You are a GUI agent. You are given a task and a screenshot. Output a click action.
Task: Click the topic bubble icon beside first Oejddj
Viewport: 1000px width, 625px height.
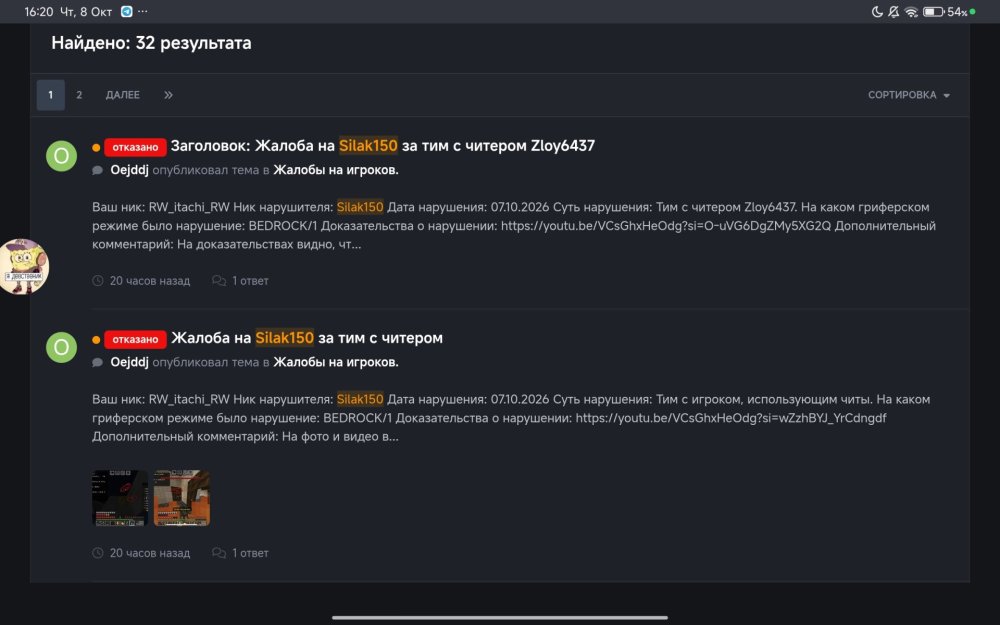[x=98, y=170]
